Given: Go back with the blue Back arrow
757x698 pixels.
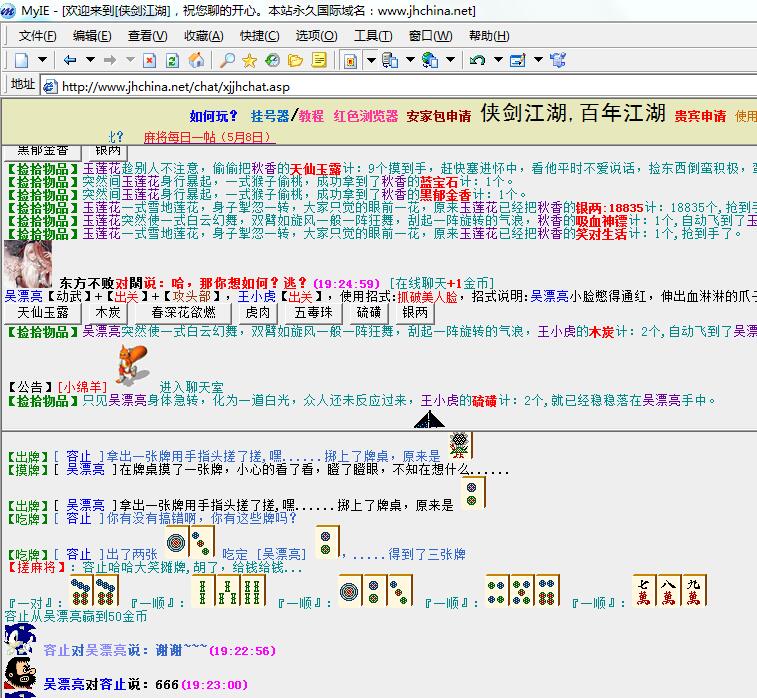Looking at the screenshot, I should [x=70, y=60].
